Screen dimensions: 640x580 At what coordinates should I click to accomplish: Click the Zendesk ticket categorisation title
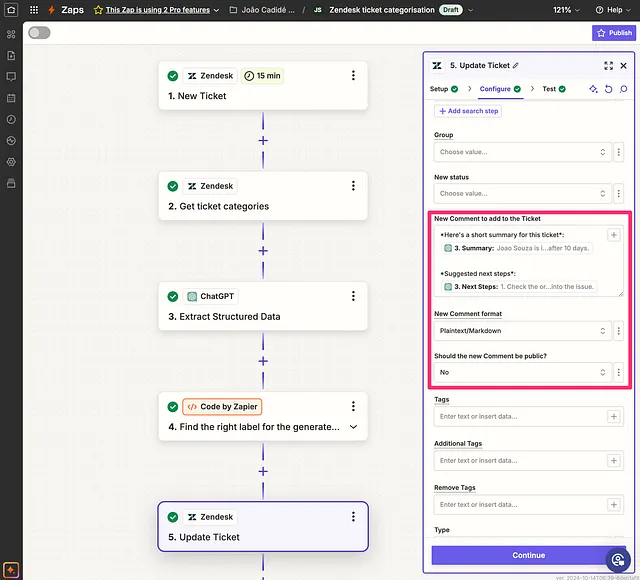pyautogui.click(x=382, y=10)
